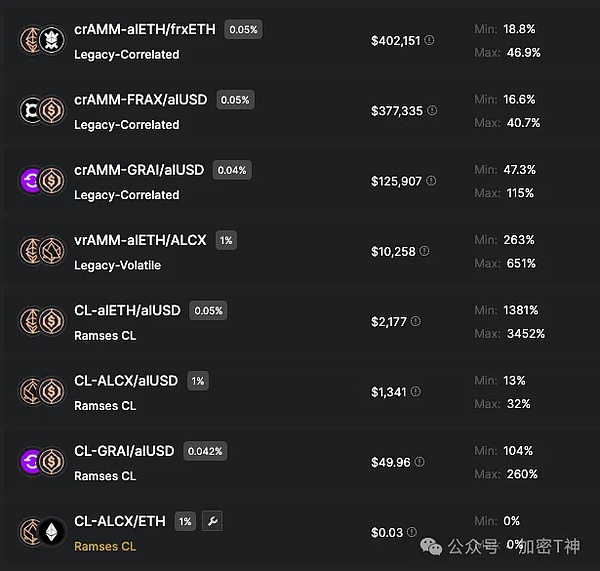Click the 0.042% fee badge on CL-GRAI/alUSD
This screenshot has width=600, height=571.
pyautogui.click(x=204, y=451)
